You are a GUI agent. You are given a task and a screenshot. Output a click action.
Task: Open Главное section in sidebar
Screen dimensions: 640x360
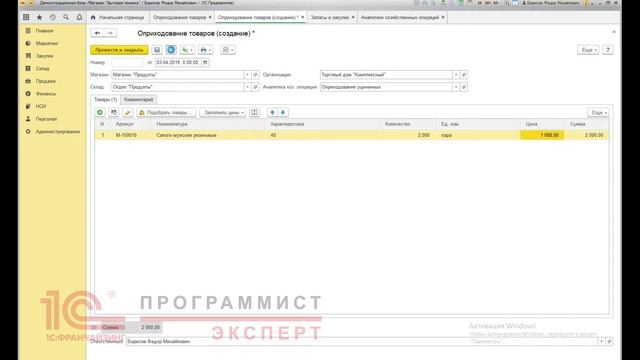click(x=44, y=31)
